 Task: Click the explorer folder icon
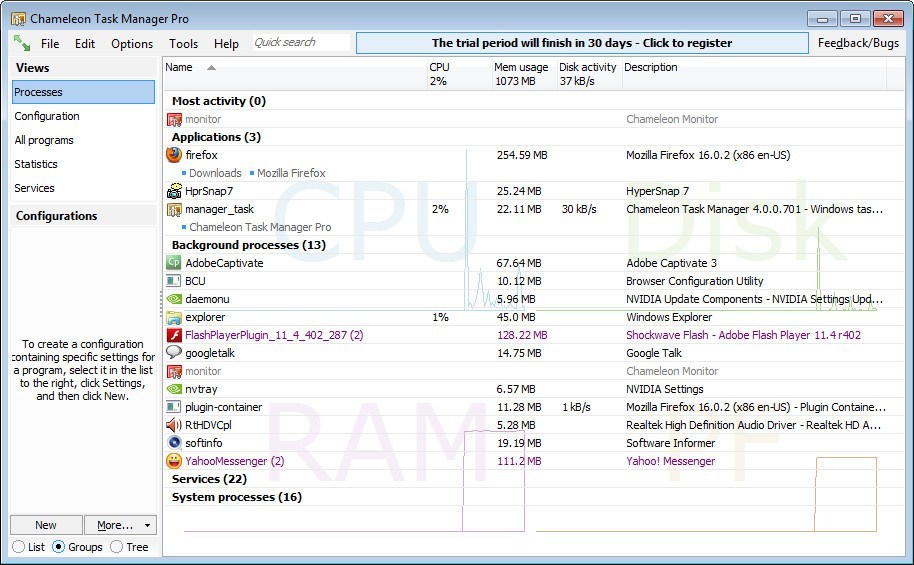pos(174,317)
